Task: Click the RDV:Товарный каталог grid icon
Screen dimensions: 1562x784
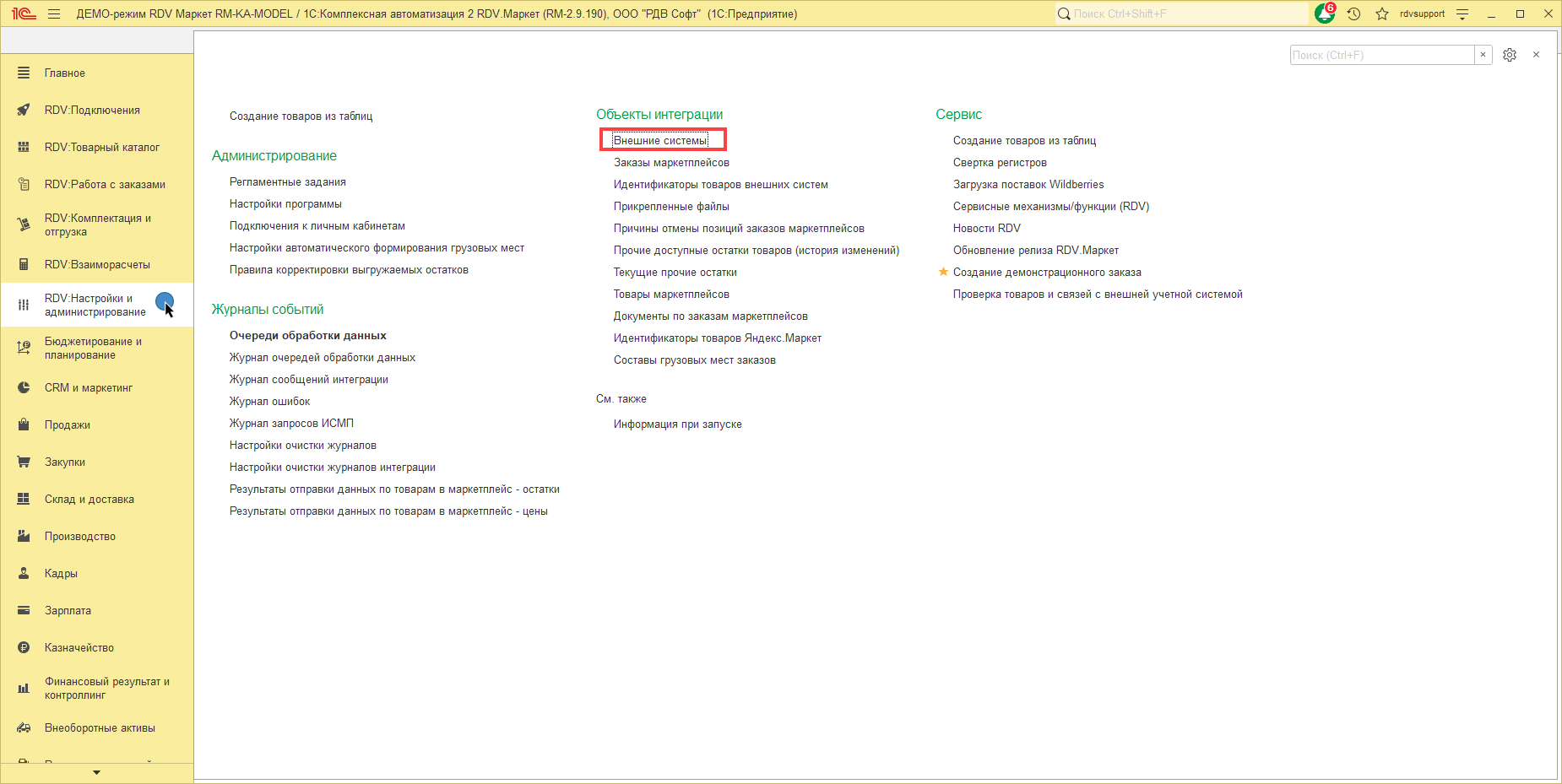Action: click(x=24, y=147)
